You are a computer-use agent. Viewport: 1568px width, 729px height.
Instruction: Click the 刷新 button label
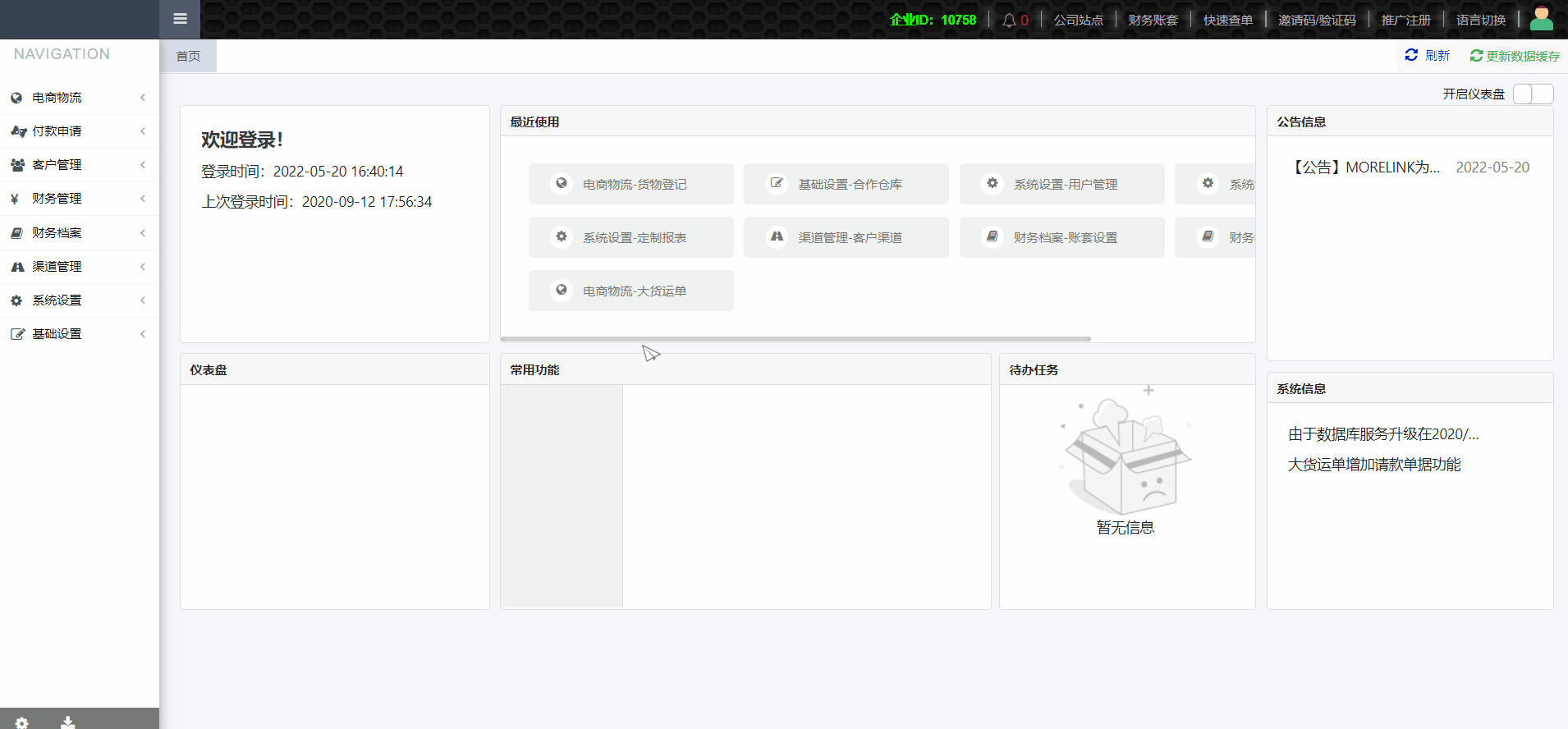[1437, 55]
